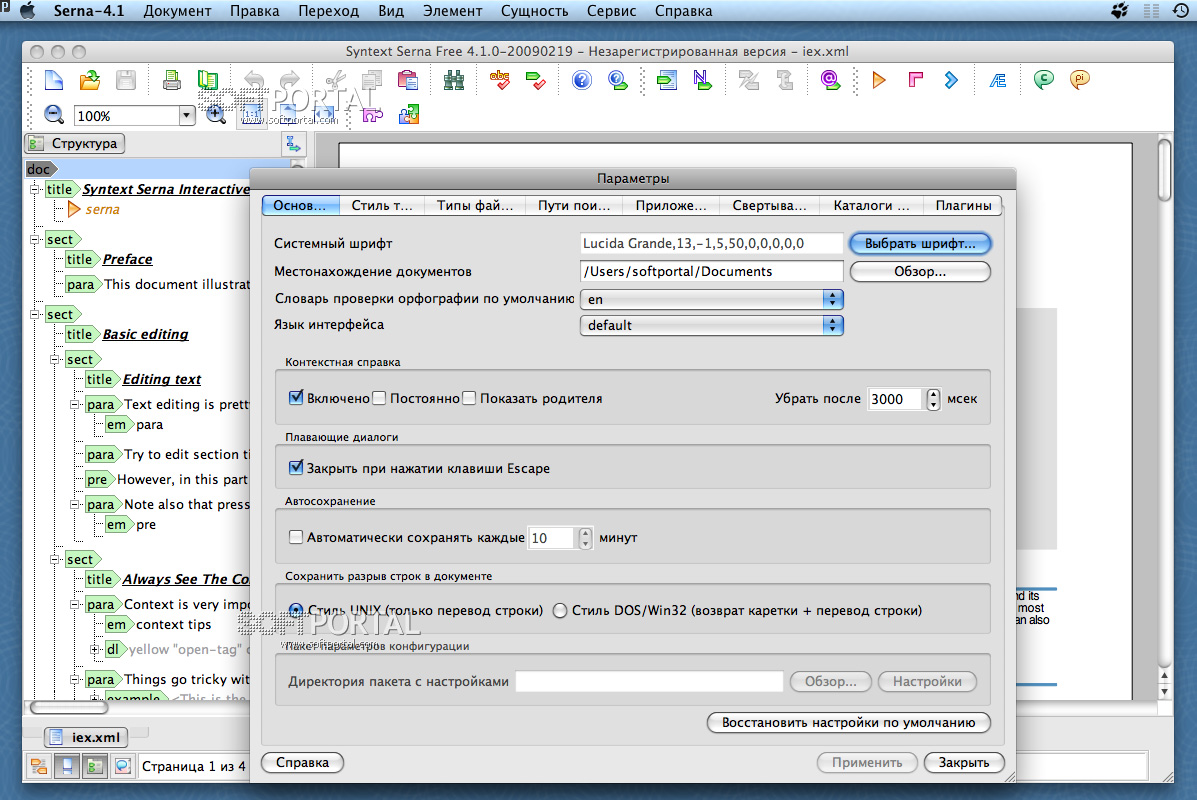This screenshot has height=800, width=1197.
Task: Open help with the blue question mark icon
Action: coord(582,80)
